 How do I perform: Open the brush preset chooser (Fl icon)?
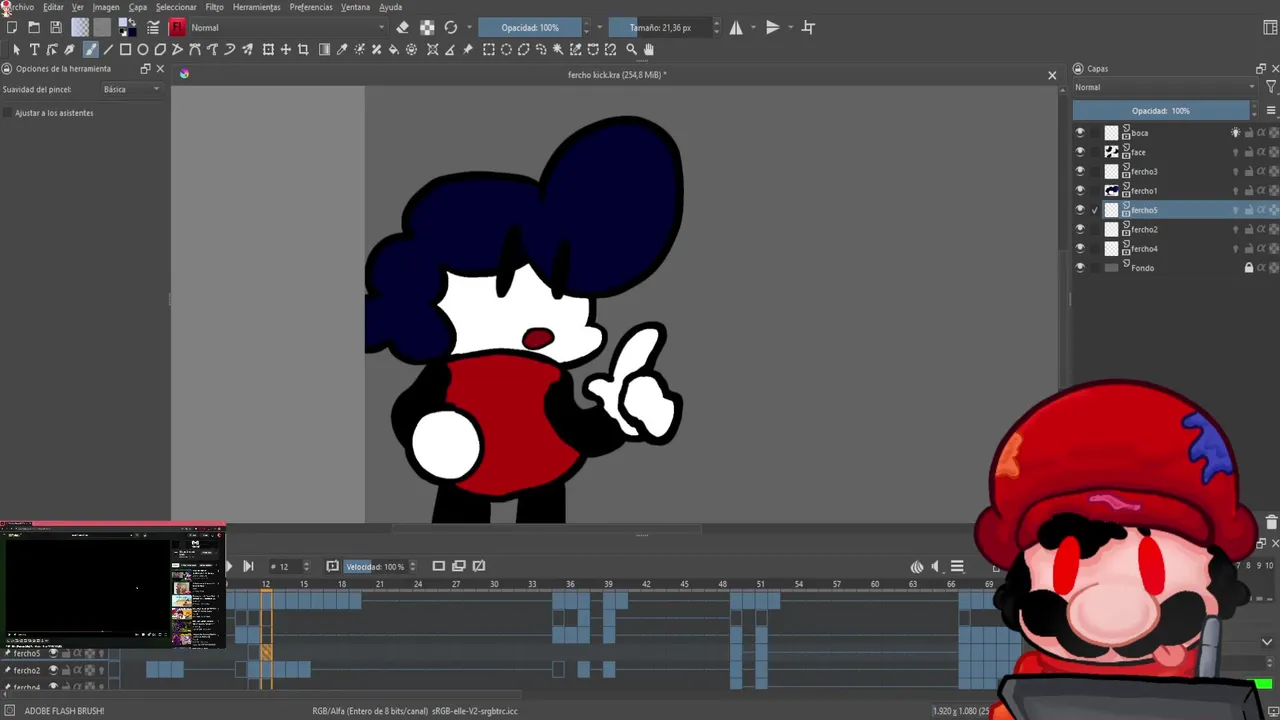[x=177, y=28]
